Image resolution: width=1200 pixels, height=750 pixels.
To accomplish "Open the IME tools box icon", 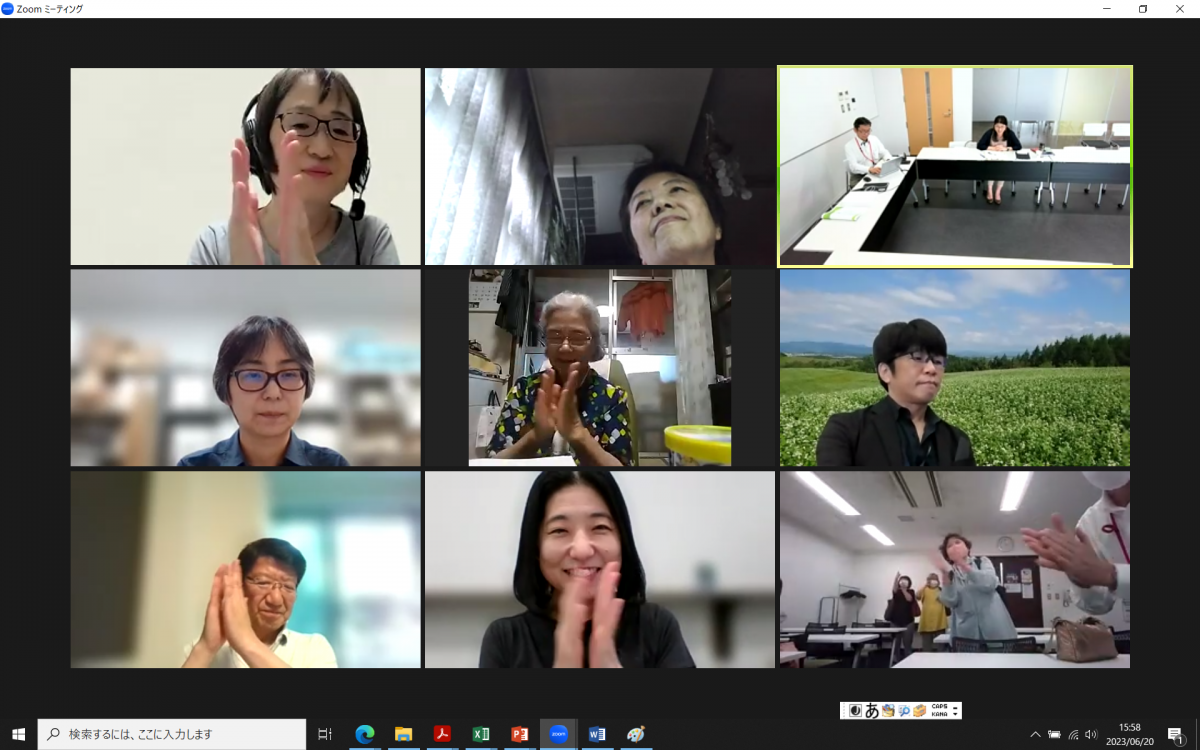I will click(919, 711).
